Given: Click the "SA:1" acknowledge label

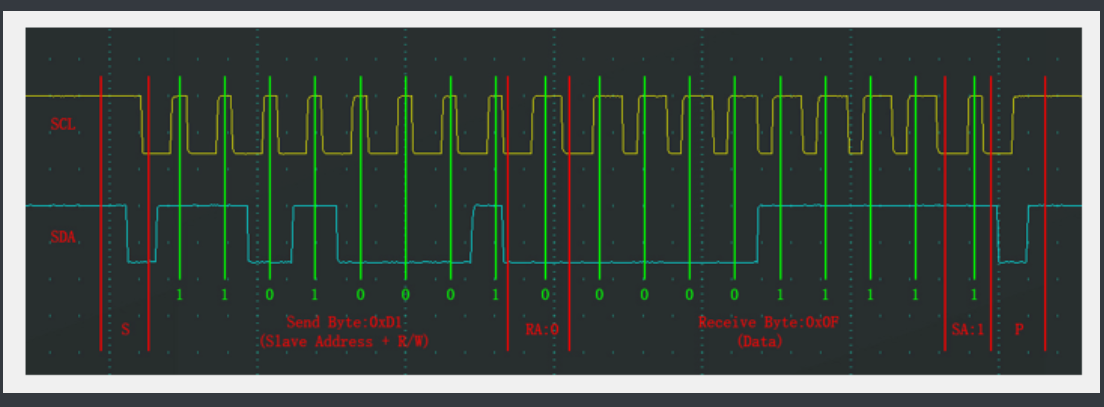Looking at the screenshot, I should pos(967,329).
